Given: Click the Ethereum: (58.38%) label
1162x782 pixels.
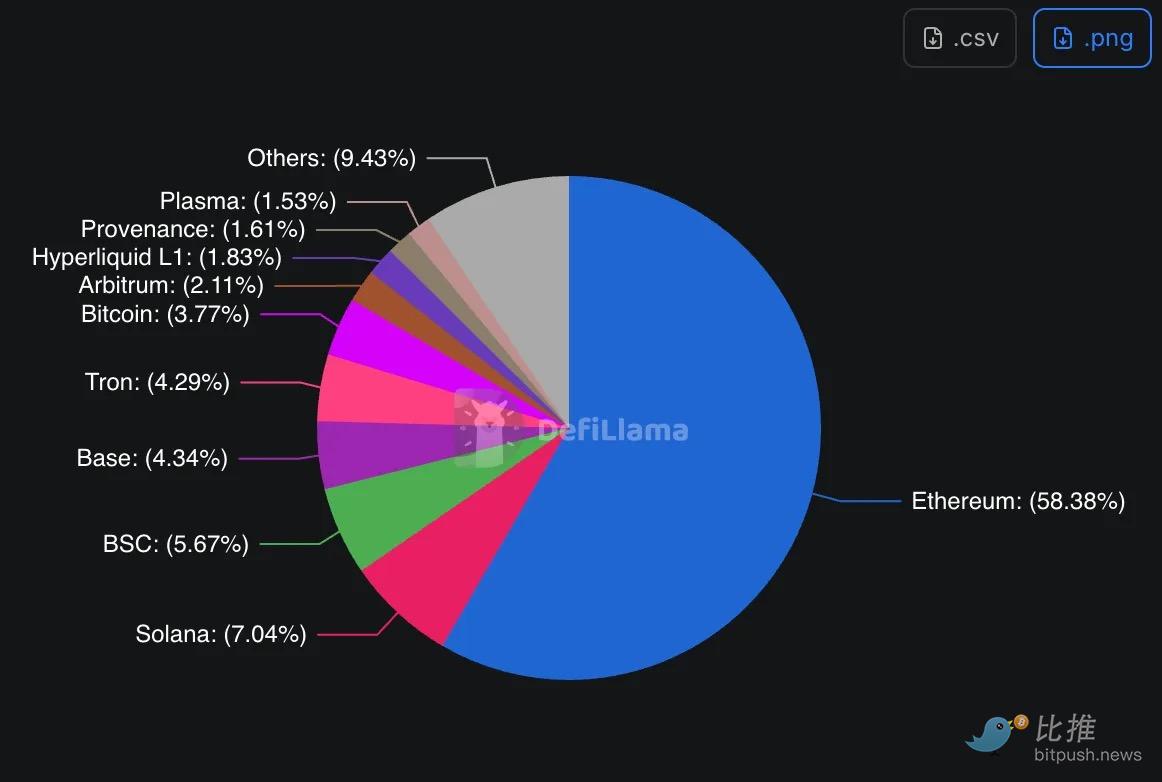Looking at the screenshot, I should 1018,501.
